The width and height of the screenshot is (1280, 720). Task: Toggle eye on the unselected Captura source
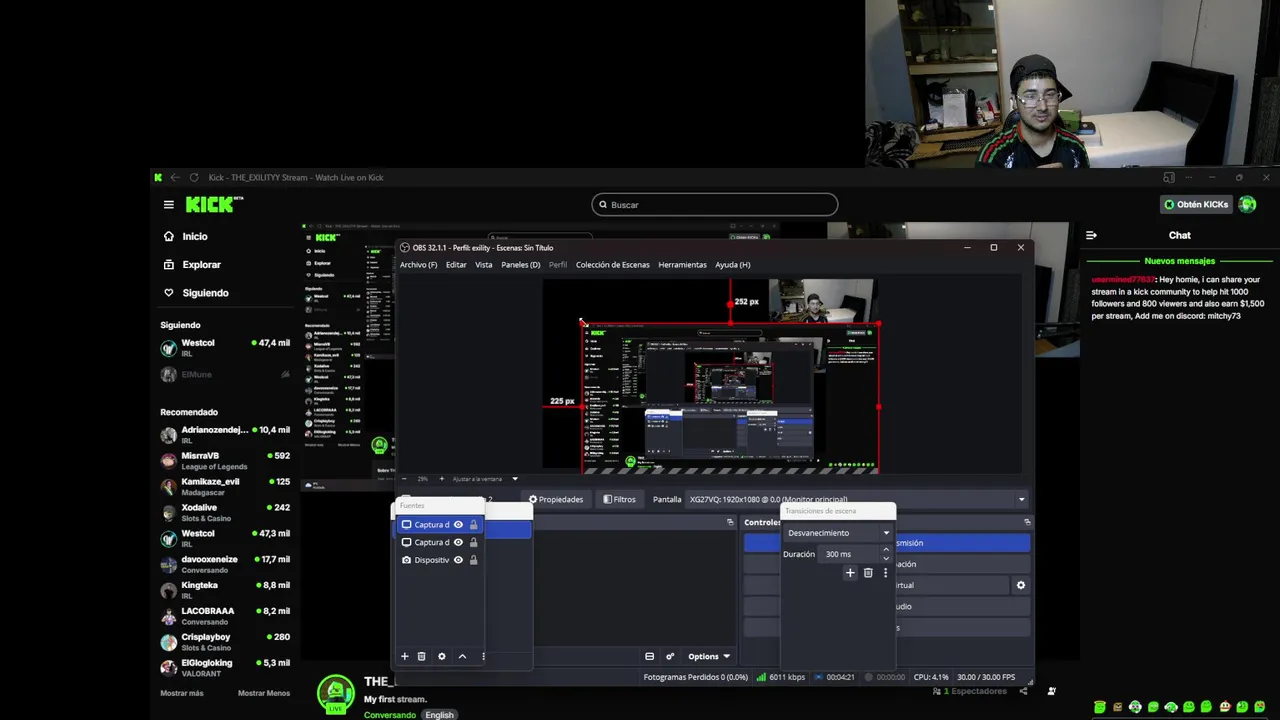tap(458, 542)
